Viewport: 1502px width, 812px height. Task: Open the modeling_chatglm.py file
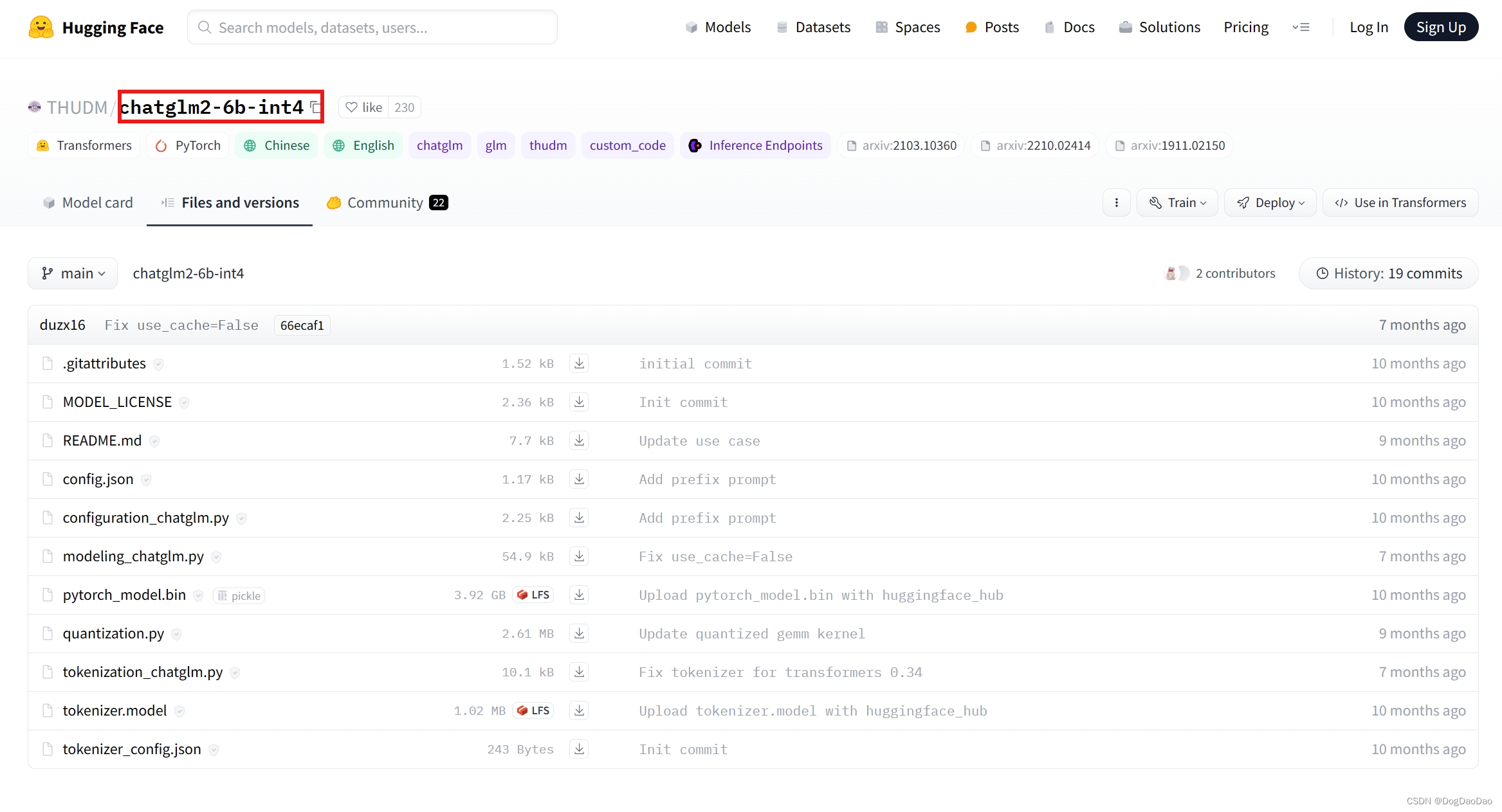point(133,556)
